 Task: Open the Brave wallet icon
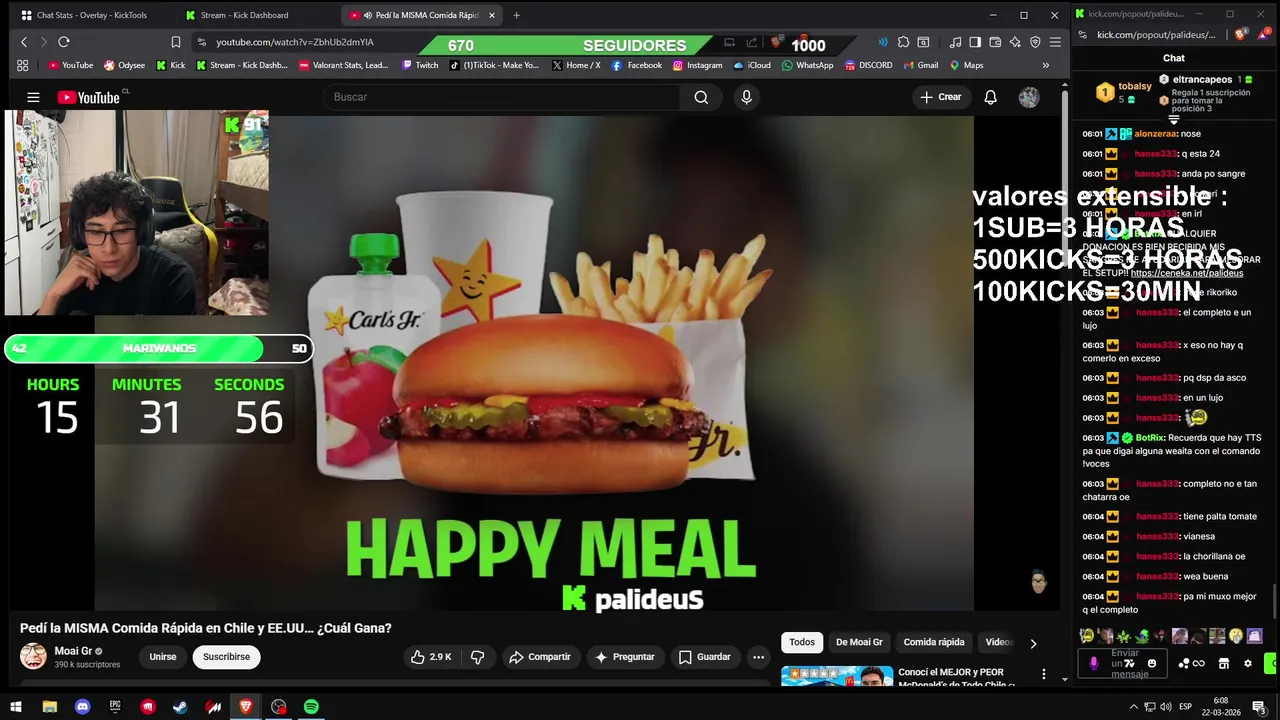coord(995,42)
